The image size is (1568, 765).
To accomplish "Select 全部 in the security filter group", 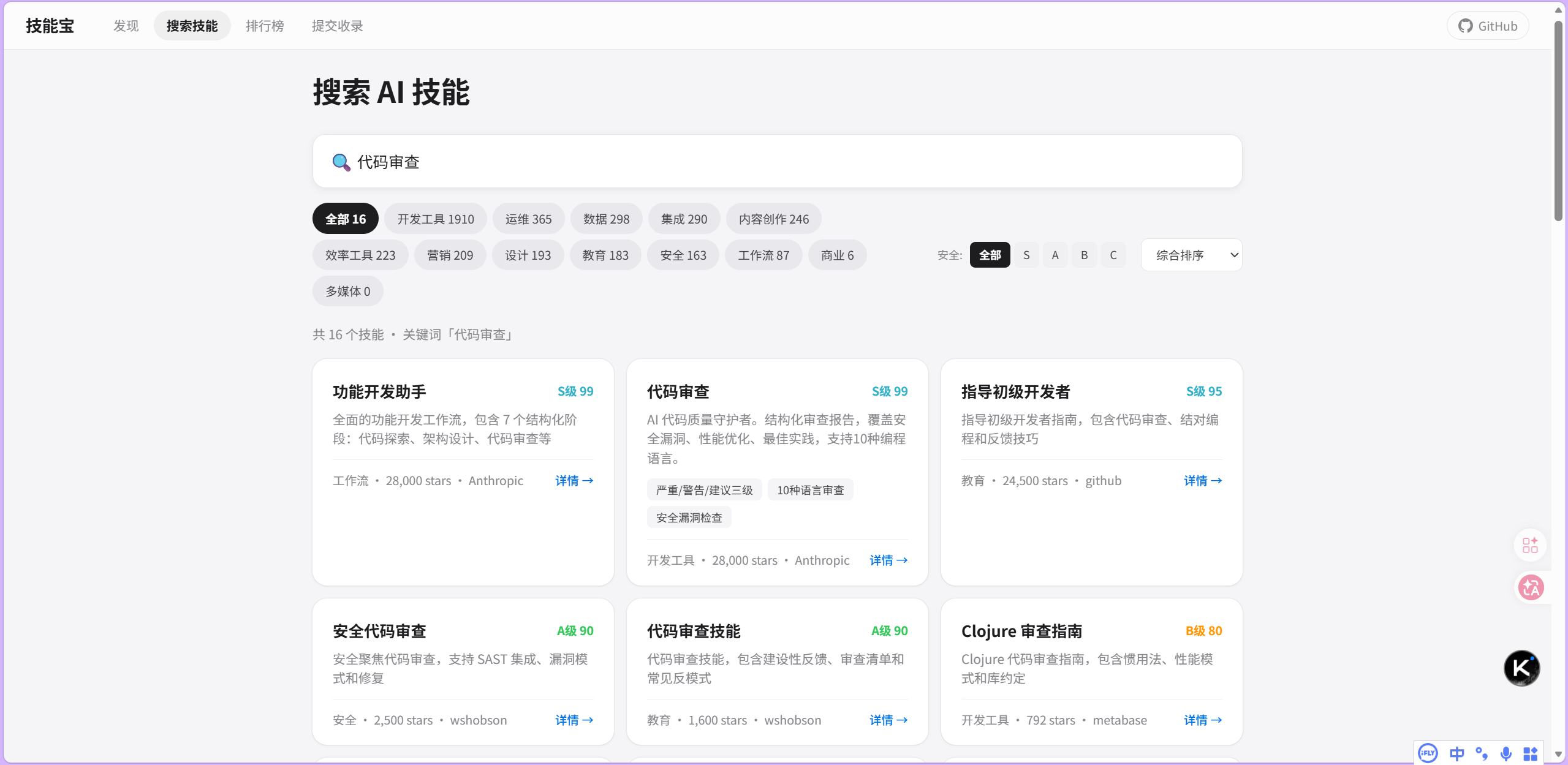I will pyautogui.click(x=989, y=255).
